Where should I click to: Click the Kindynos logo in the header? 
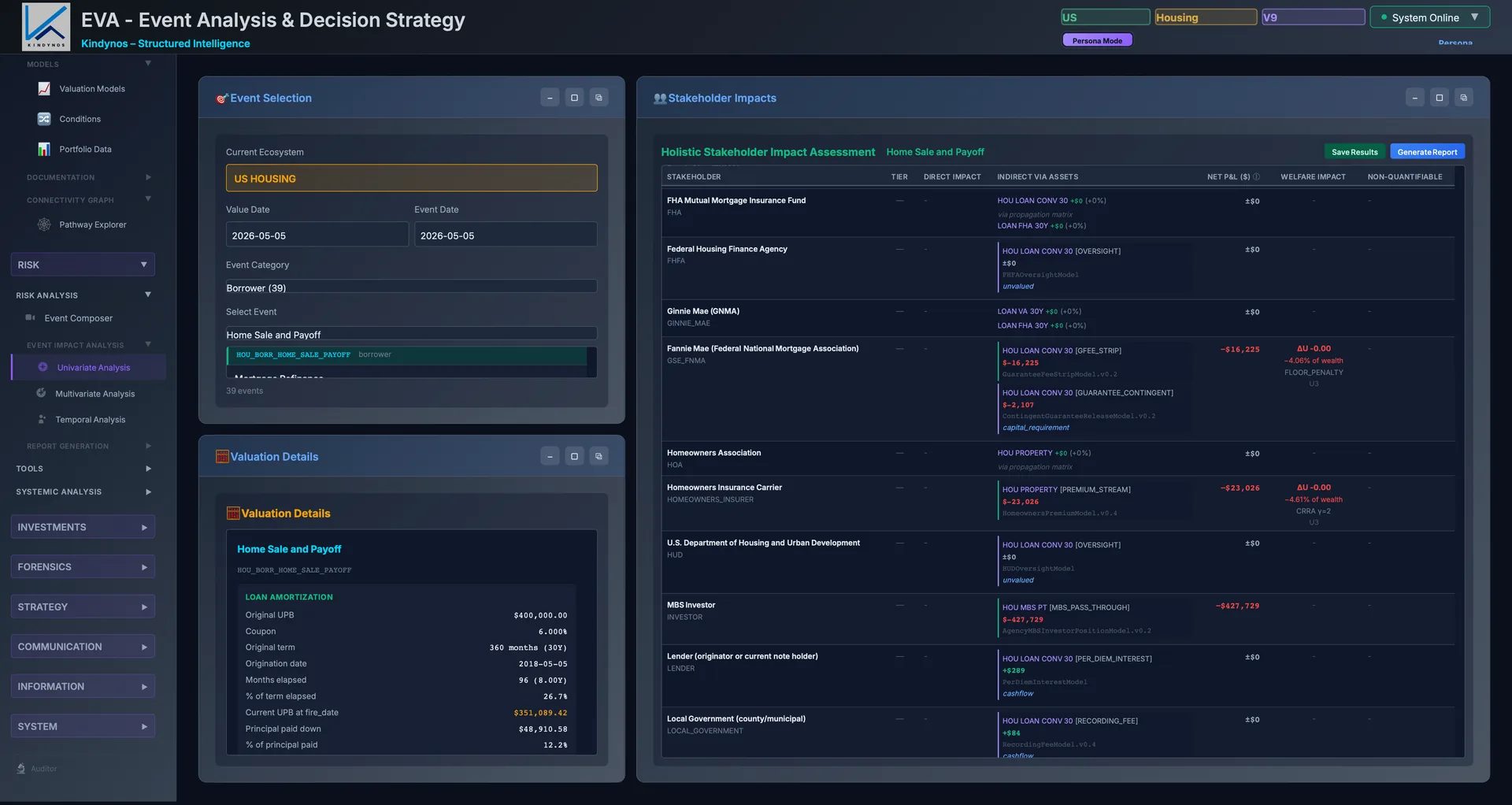point(46,27)
